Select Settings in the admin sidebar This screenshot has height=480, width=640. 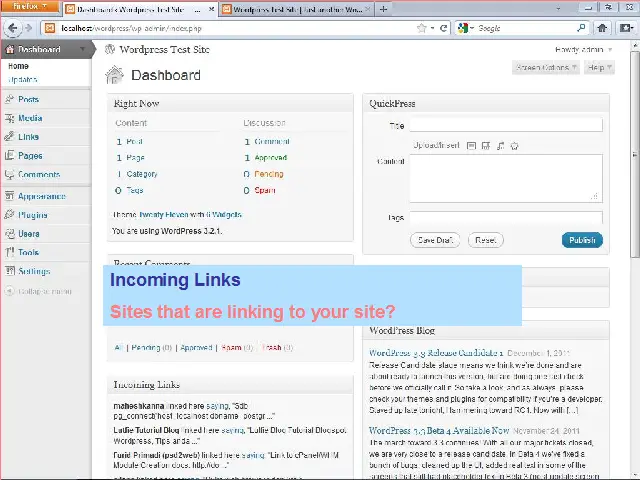click(x=33, y=271)
